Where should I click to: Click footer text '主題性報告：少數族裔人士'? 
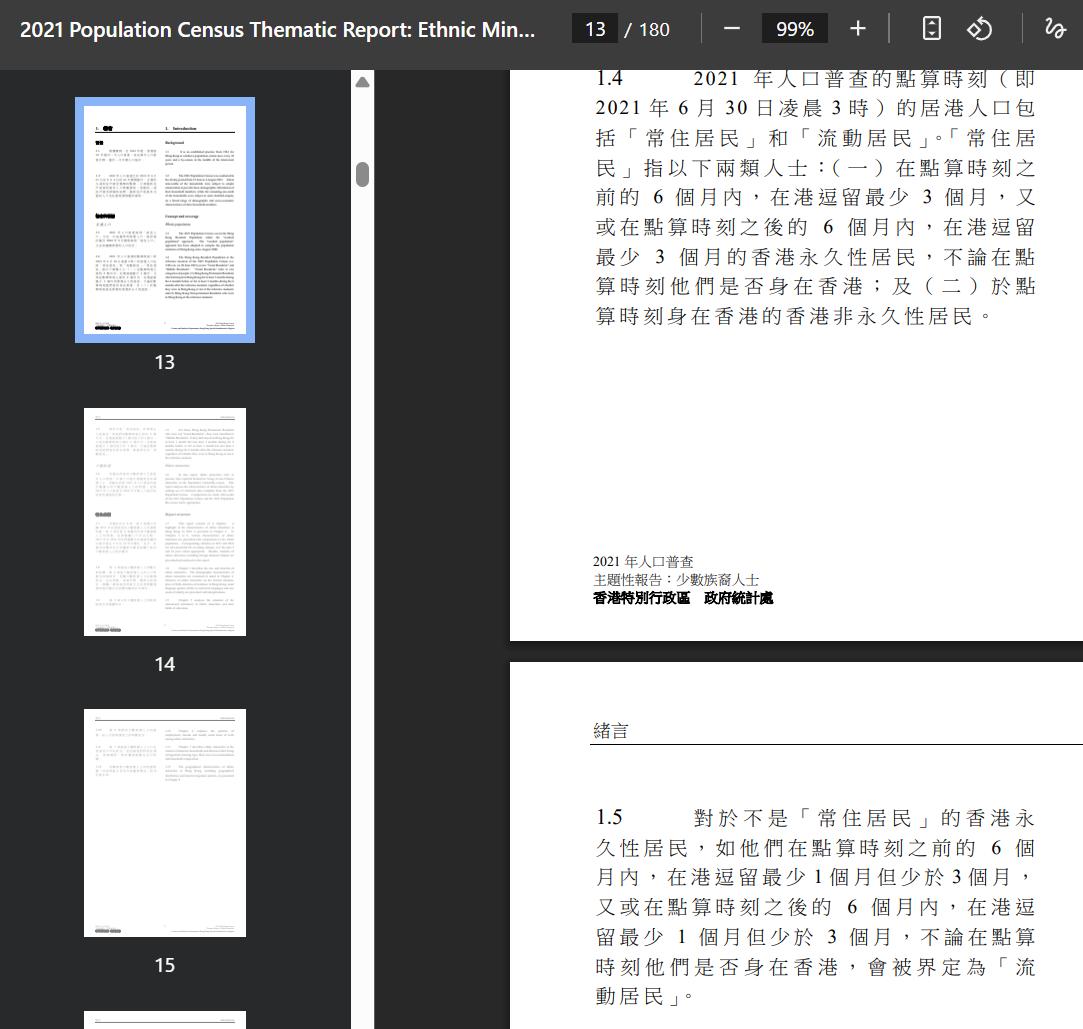click(676, 579)
